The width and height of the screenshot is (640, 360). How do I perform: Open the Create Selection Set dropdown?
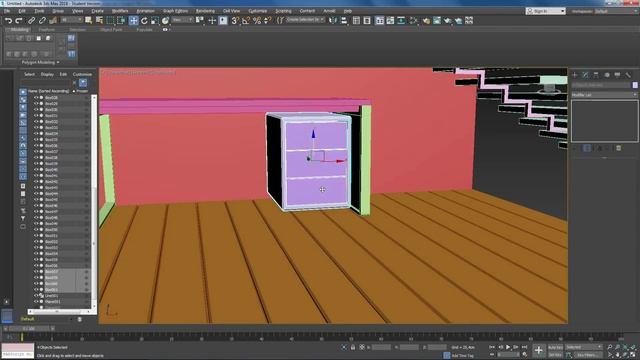305,20
